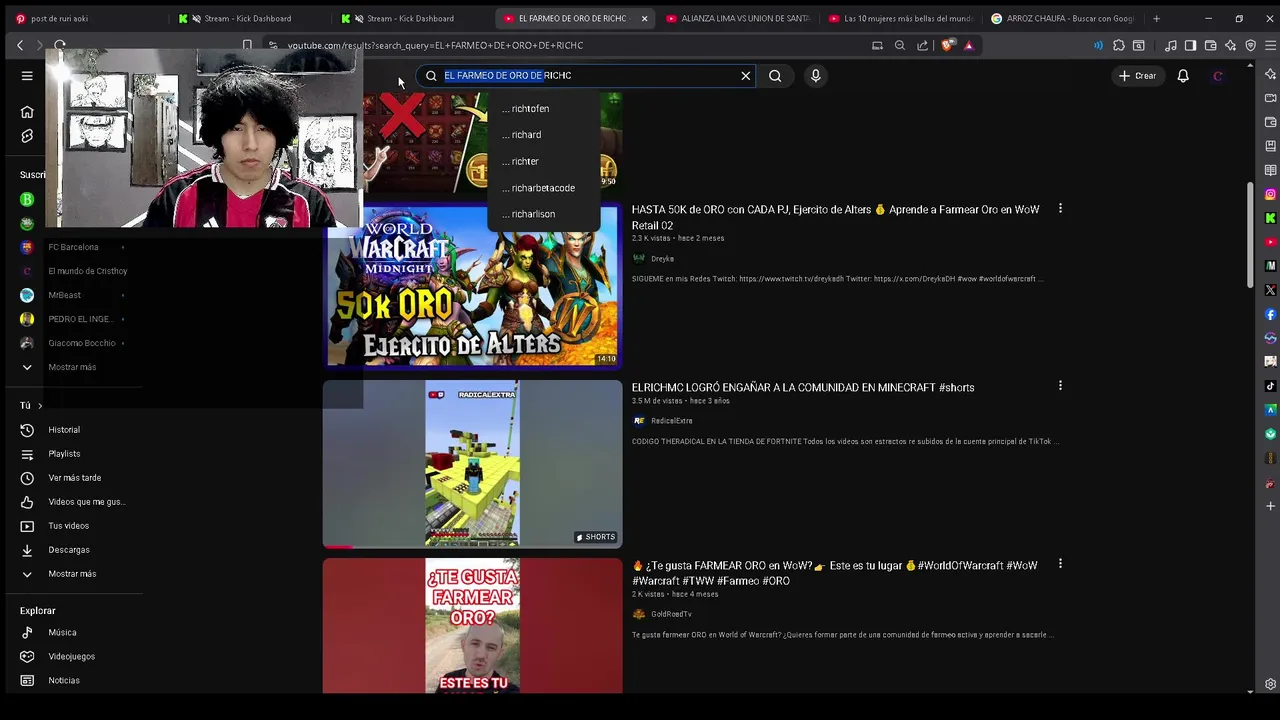The width and height of the screenshot is (1280, 720).
Task: Open Playlists in the sidebar
Action: coord(64,454)
